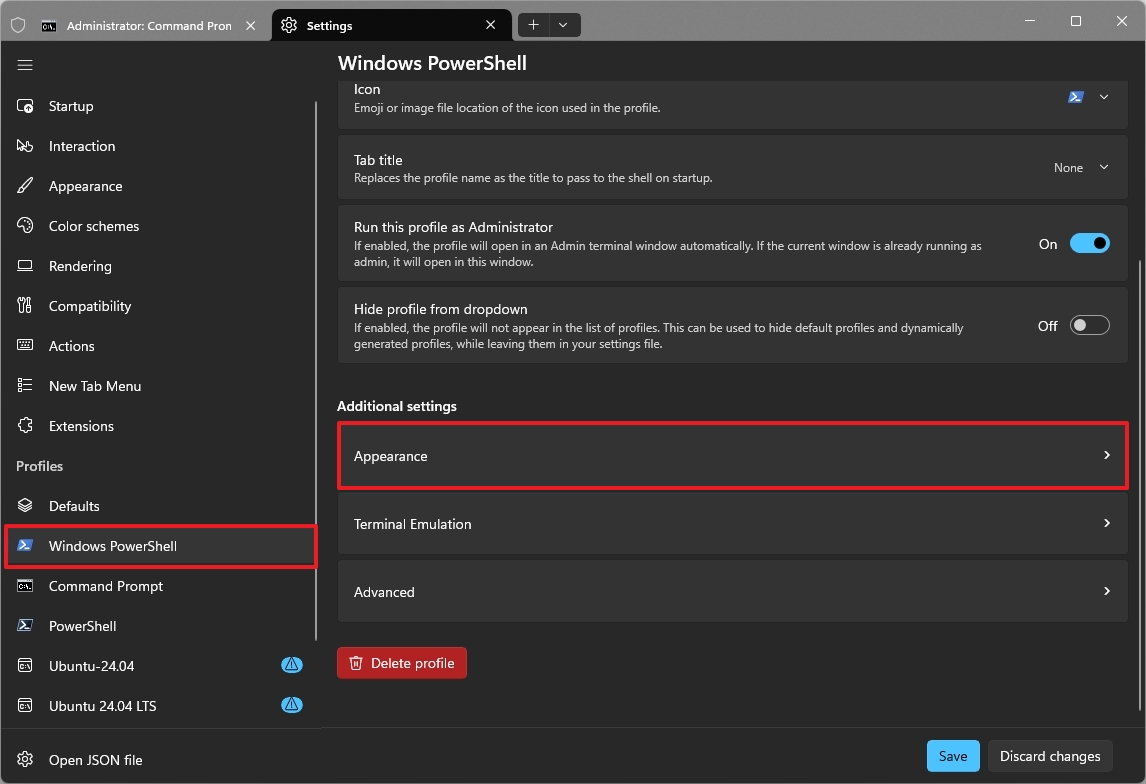This screenshot has height=784, width=1146.
Task: Expand the Tab title setting
Action: coord(1104,167)
